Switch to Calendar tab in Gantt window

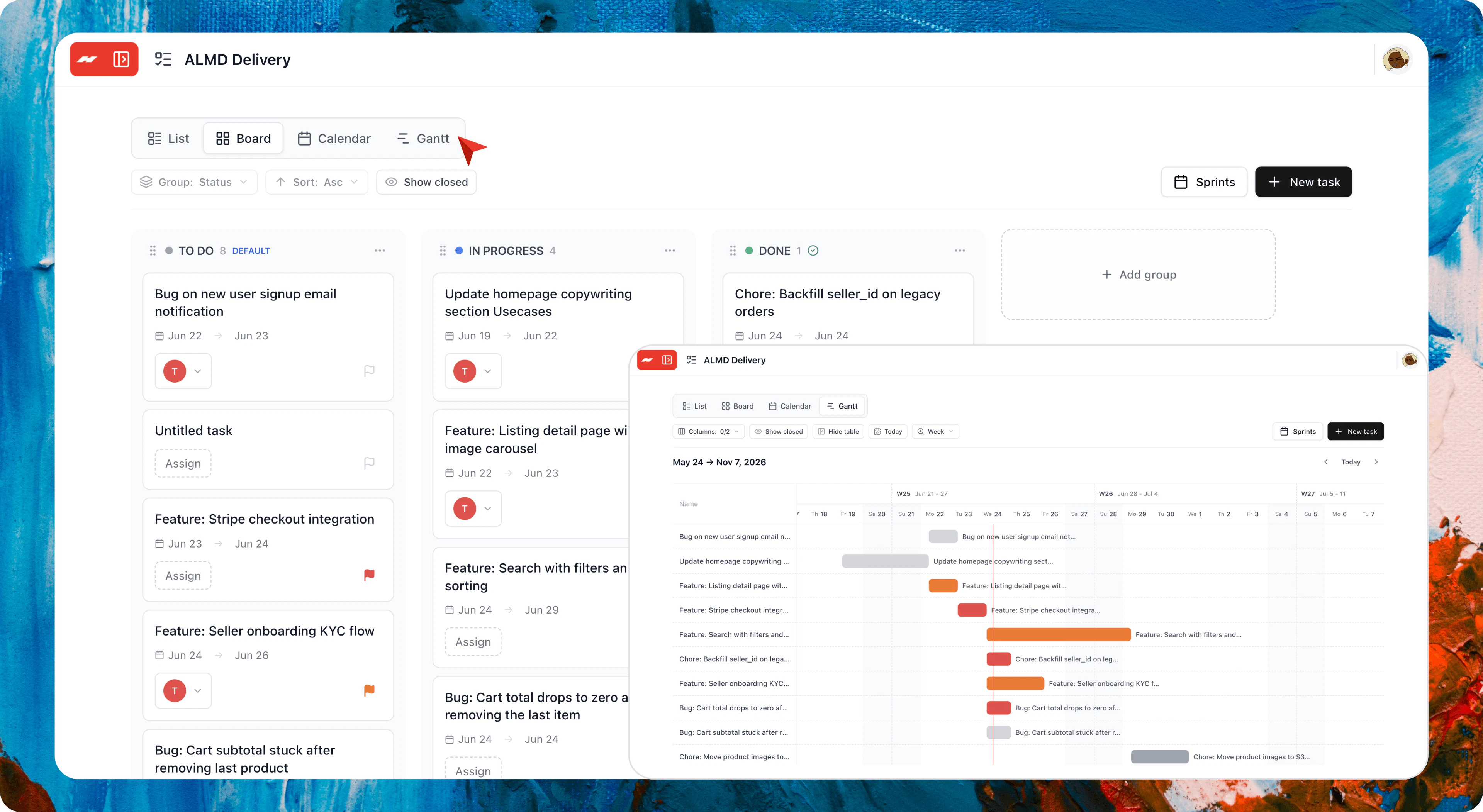coord(790,406)
